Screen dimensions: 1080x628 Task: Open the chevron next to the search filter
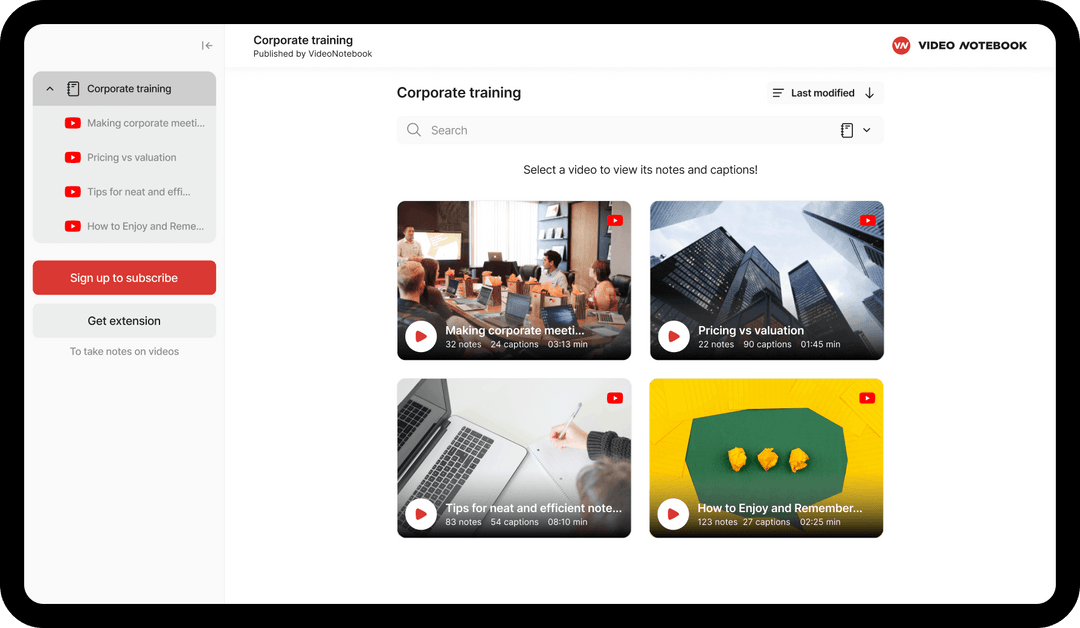pos(866,130)
